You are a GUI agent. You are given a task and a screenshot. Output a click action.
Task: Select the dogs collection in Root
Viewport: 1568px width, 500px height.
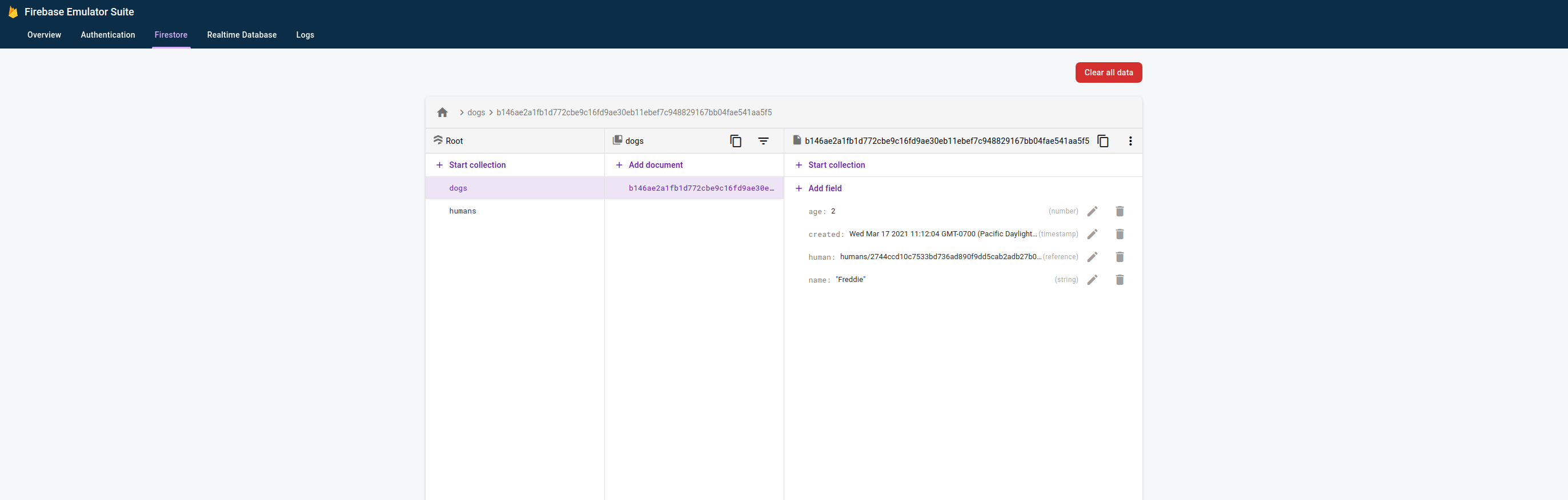click(515, 188)
